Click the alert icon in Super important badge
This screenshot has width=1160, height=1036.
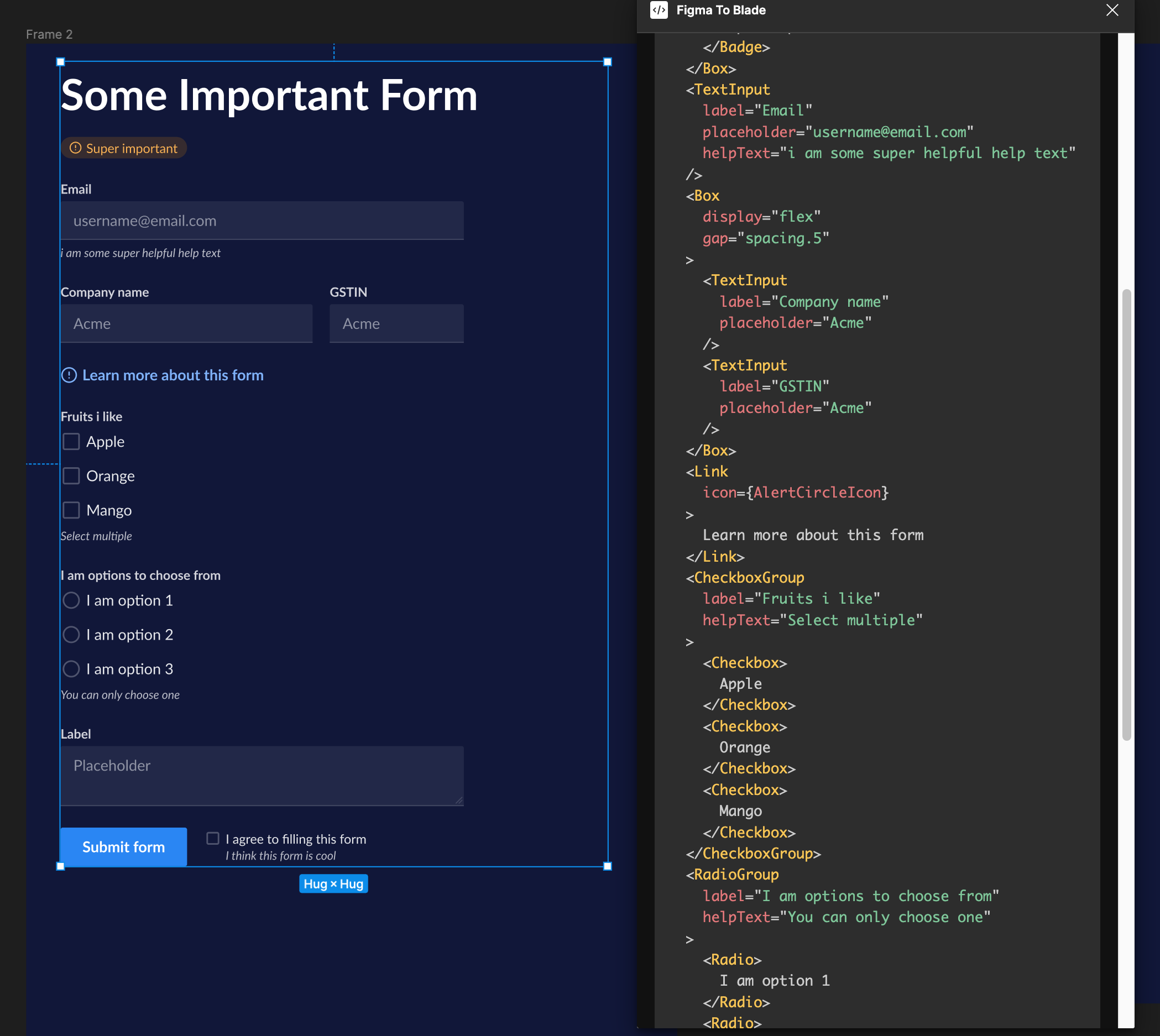75,148
